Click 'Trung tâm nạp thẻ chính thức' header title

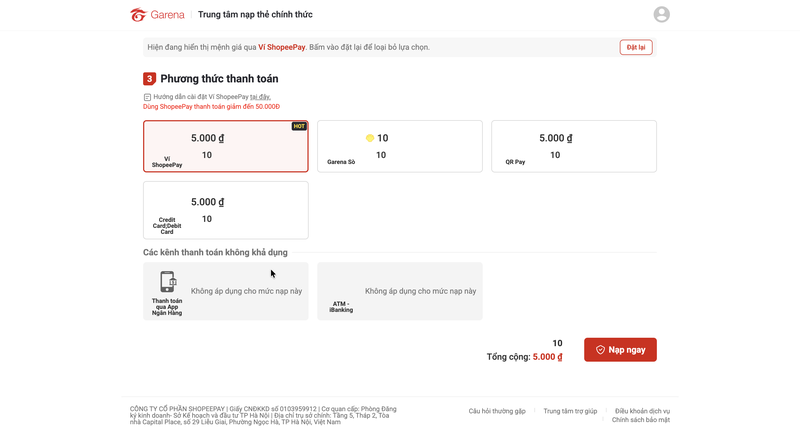point(255,15)
